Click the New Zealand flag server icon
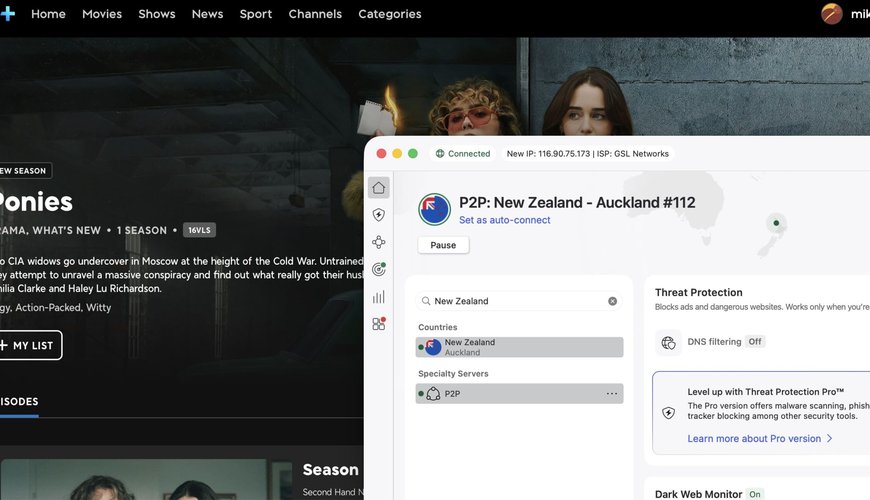Screen dimensions: 870x500 [x=434, y=209]
